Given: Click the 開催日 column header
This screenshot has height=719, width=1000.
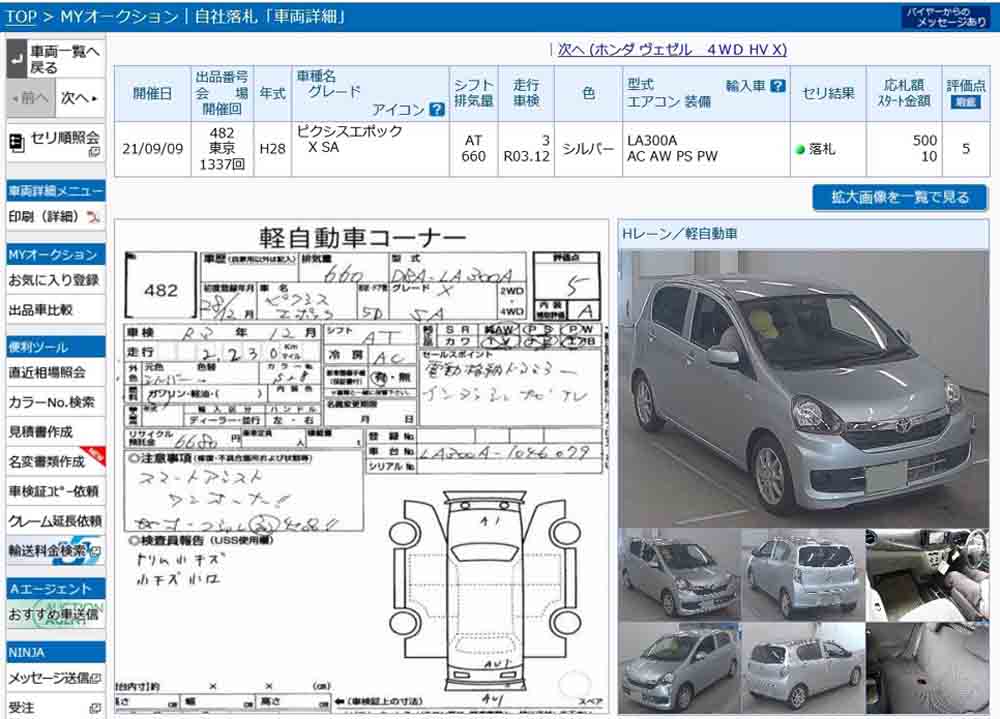Looking at the screenshot, I should pyautogui.click(x=152, y=94).
